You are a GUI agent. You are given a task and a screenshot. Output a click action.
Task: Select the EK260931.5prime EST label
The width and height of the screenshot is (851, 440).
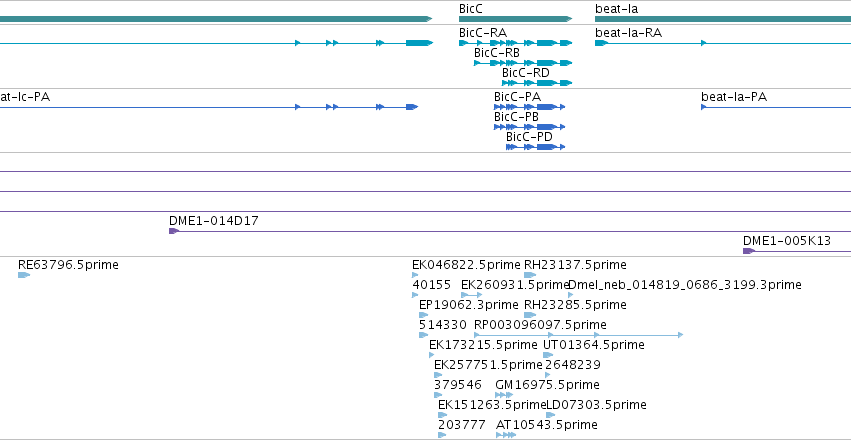pos(515,285)
